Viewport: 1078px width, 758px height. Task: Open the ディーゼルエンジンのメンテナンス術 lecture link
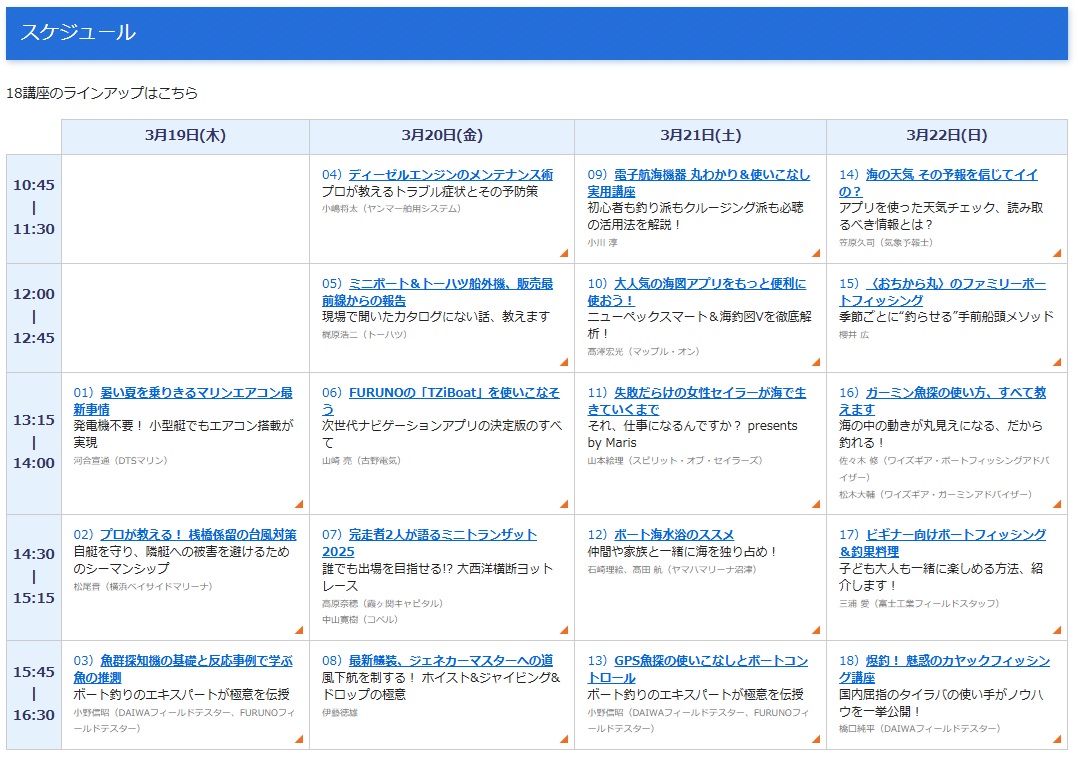tap(450, 175)
